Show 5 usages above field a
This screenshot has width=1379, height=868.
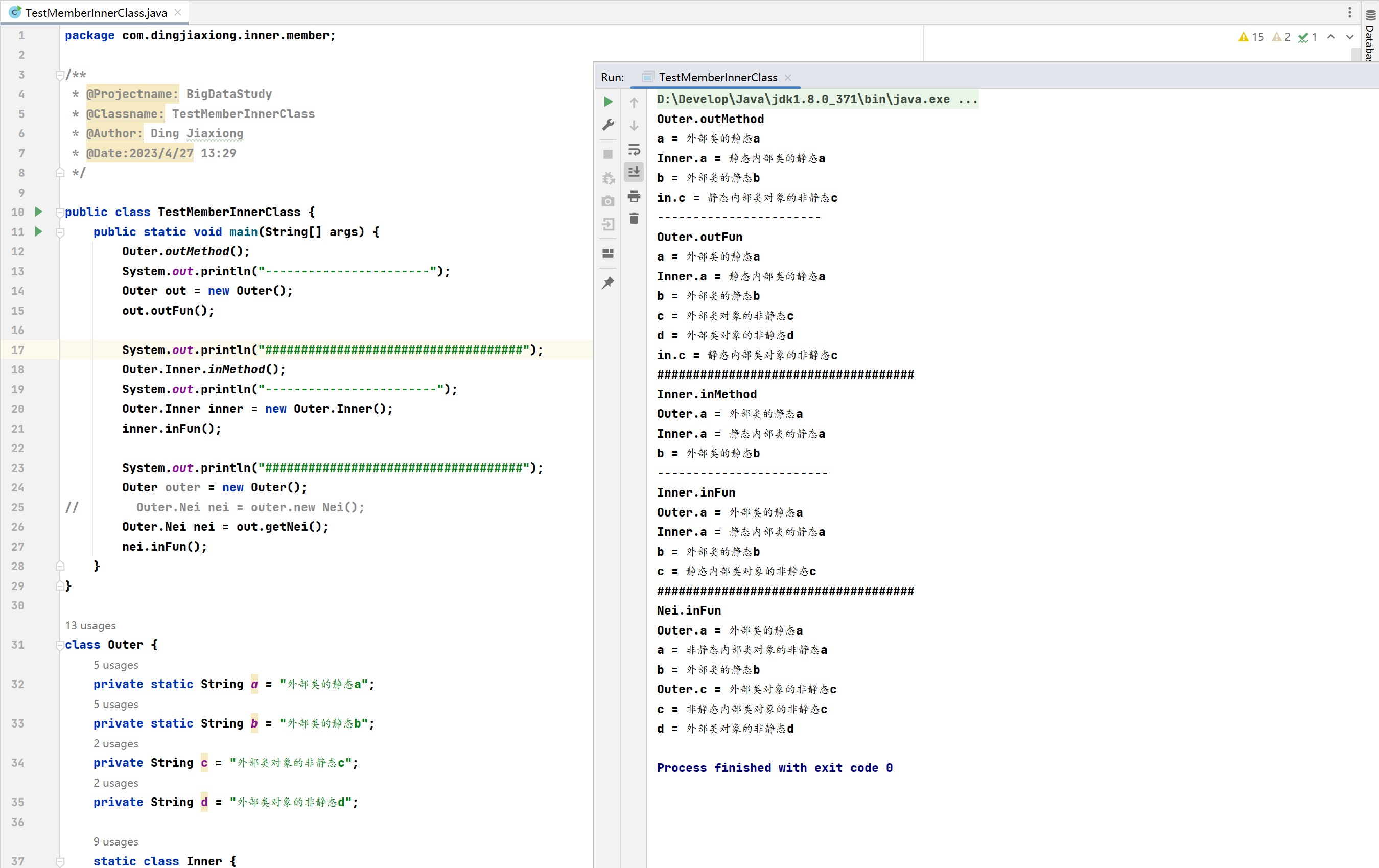[115, 665]
